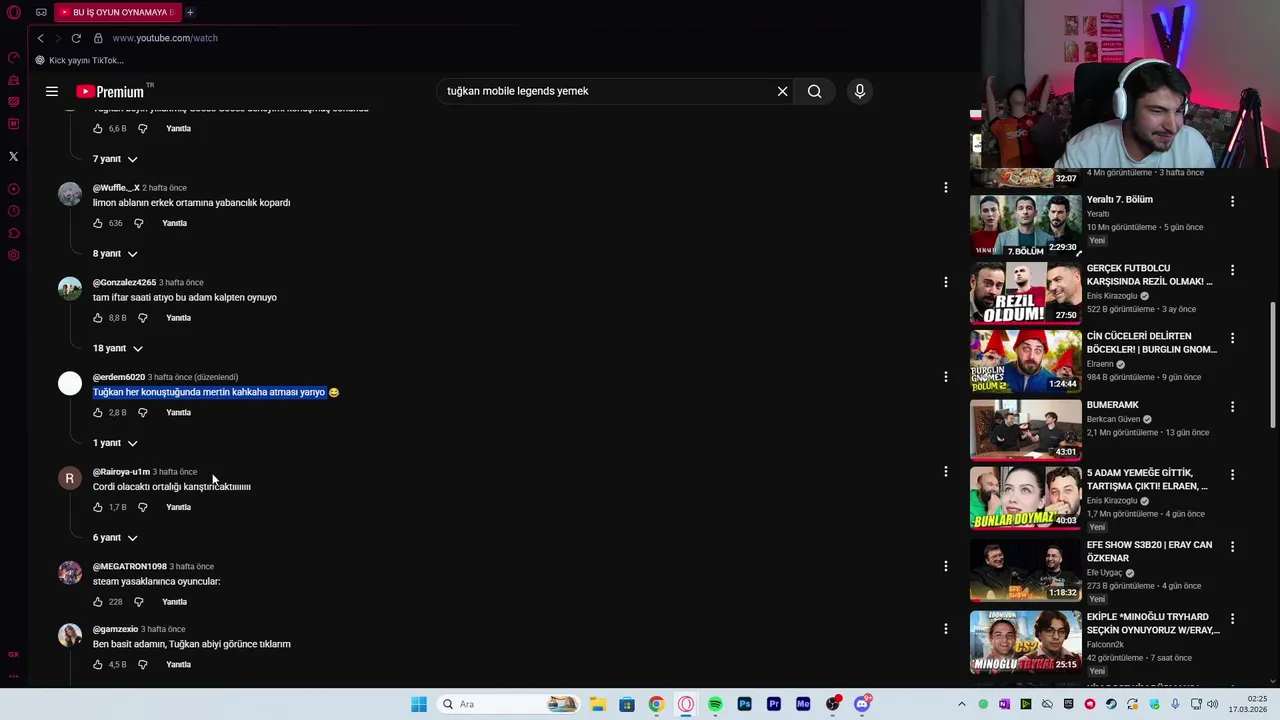This screenshot has width=1280, height=720.
Task: Open options menu for @Wuffle._.X comment
Action: (946, 188)
